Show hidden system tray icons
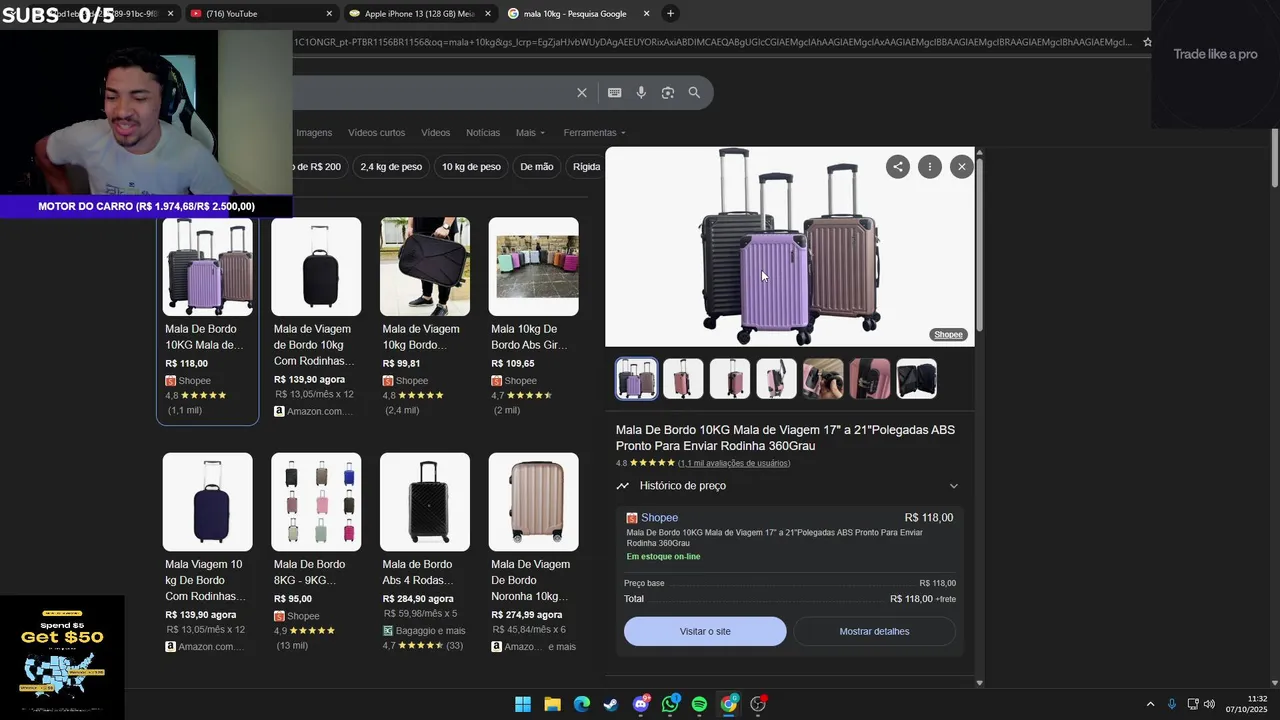The image size is (1280, 720). 1150,704
